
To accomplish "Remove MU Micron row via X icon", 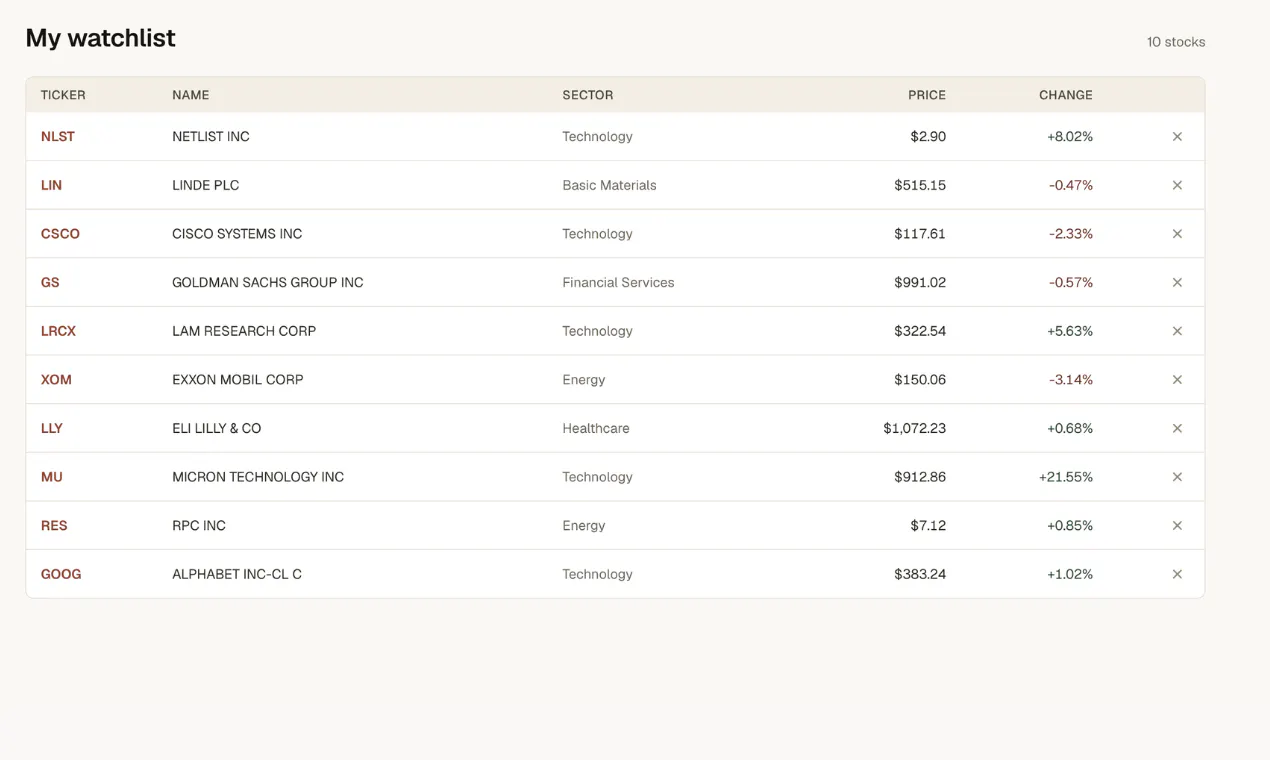I will pos(1177,477).
